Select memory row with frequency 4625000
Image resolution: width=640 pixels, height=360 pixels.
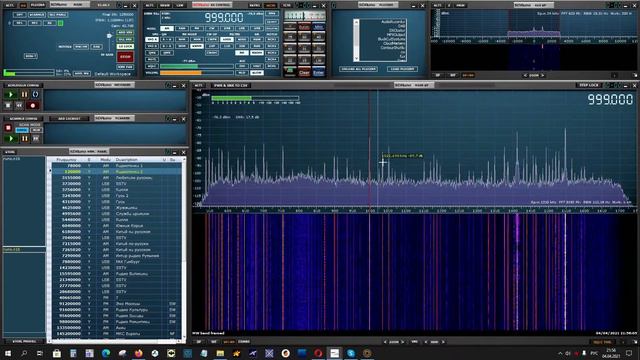click(116, 208)
